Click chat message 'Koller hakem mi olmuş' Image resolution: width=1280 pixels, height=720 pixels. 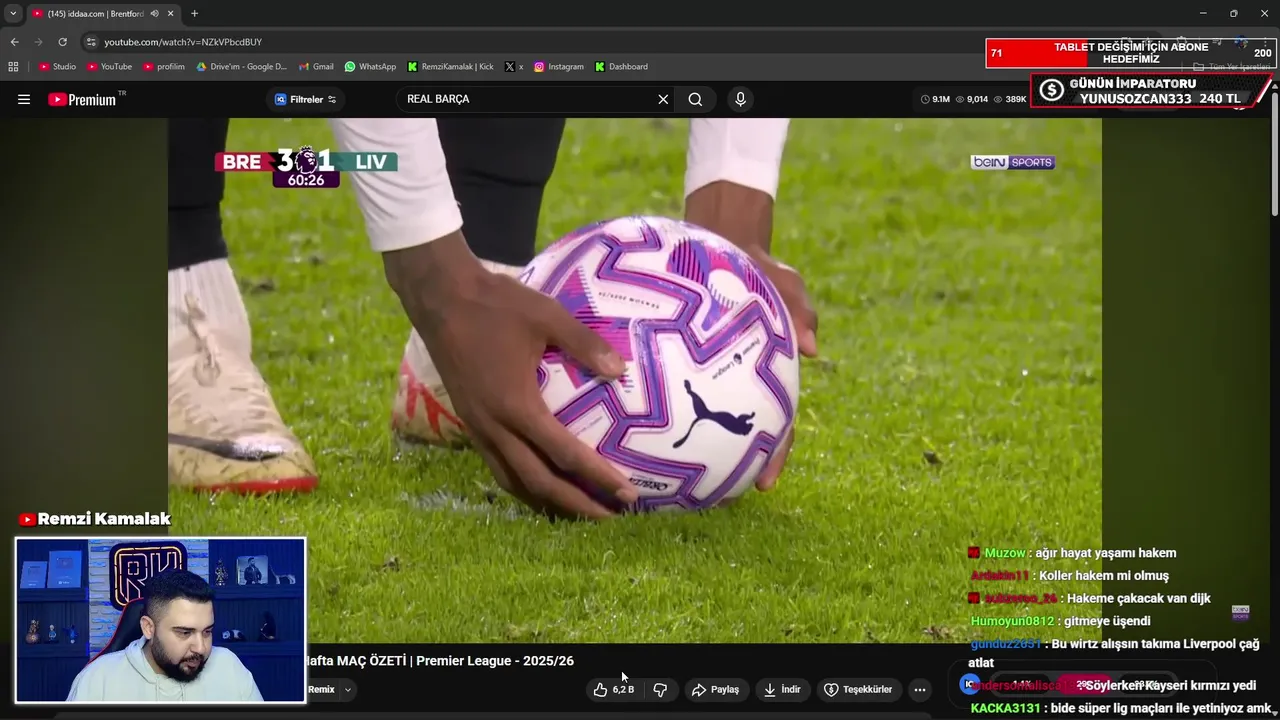(1069, 576)
